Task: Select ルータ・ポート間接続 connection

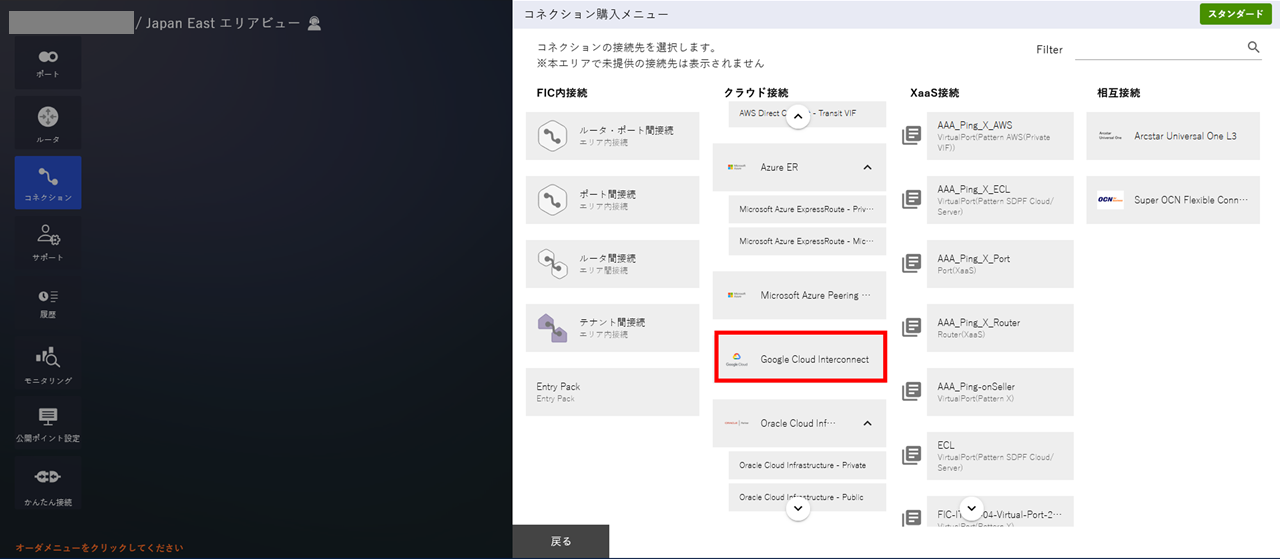Action: (613, 136)
